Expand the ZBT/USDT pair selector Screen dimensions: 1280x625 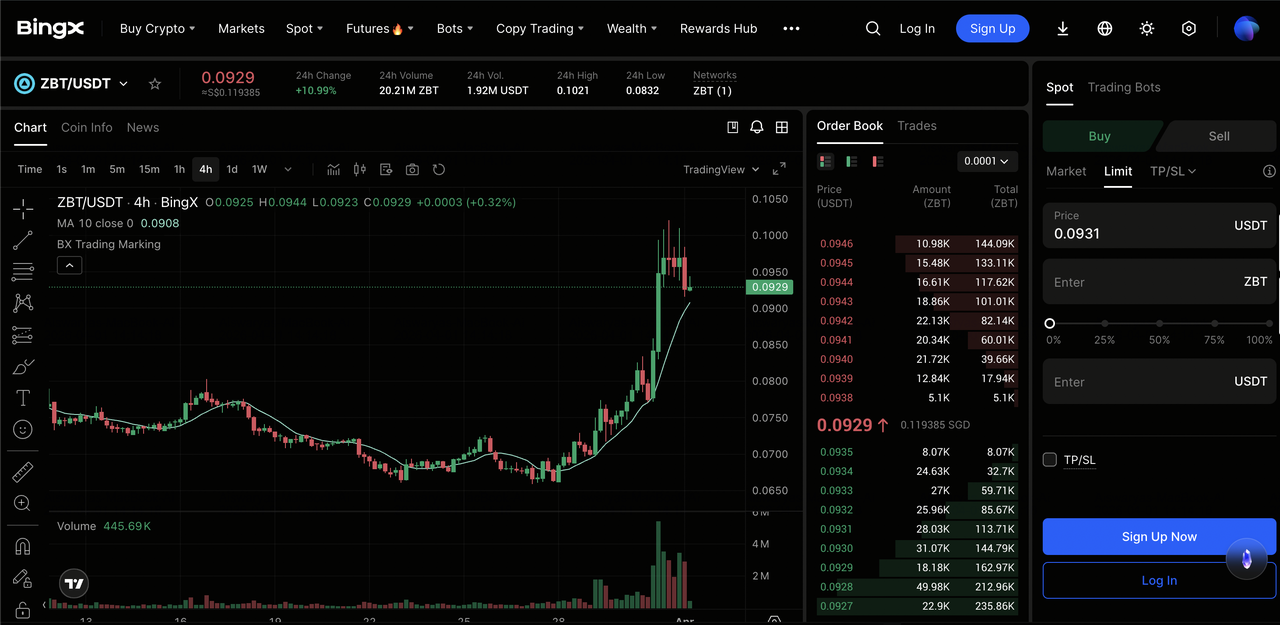pyautogui.click(x=124, y=84)
